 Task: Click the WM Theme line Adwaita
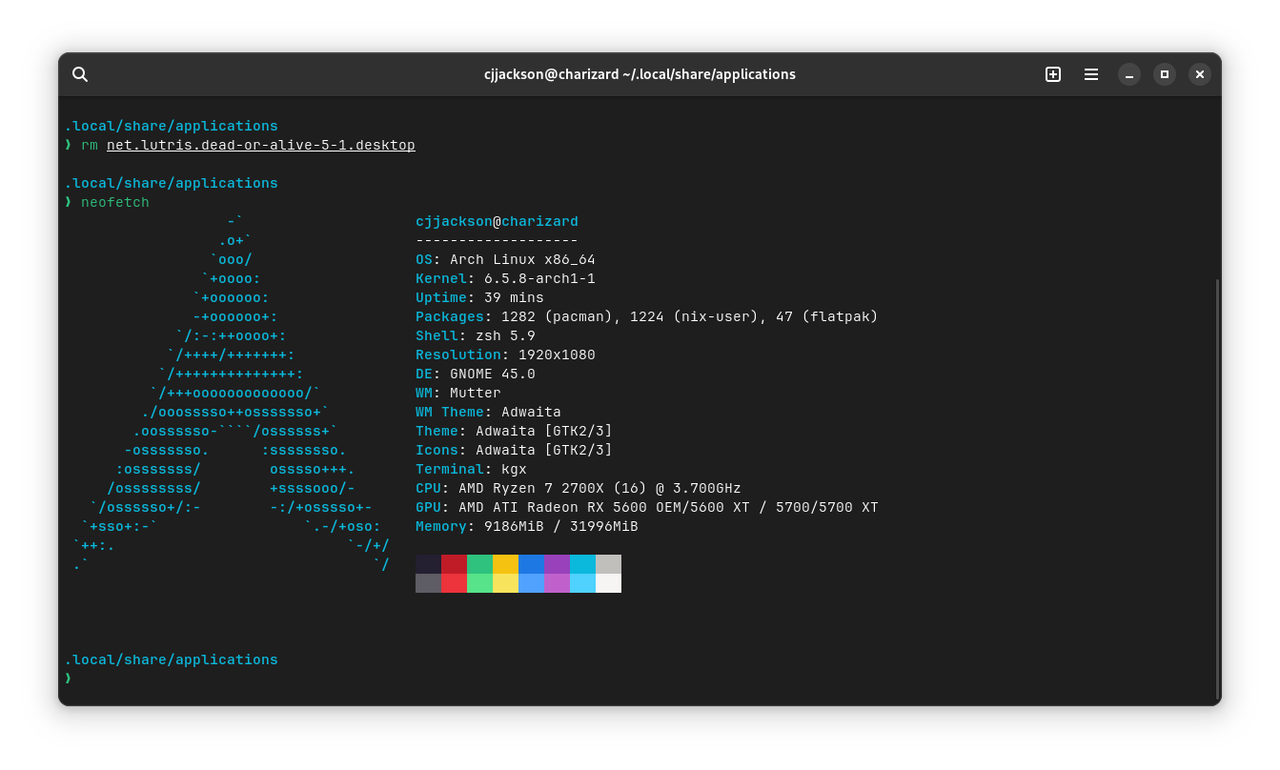coord(488,412)
